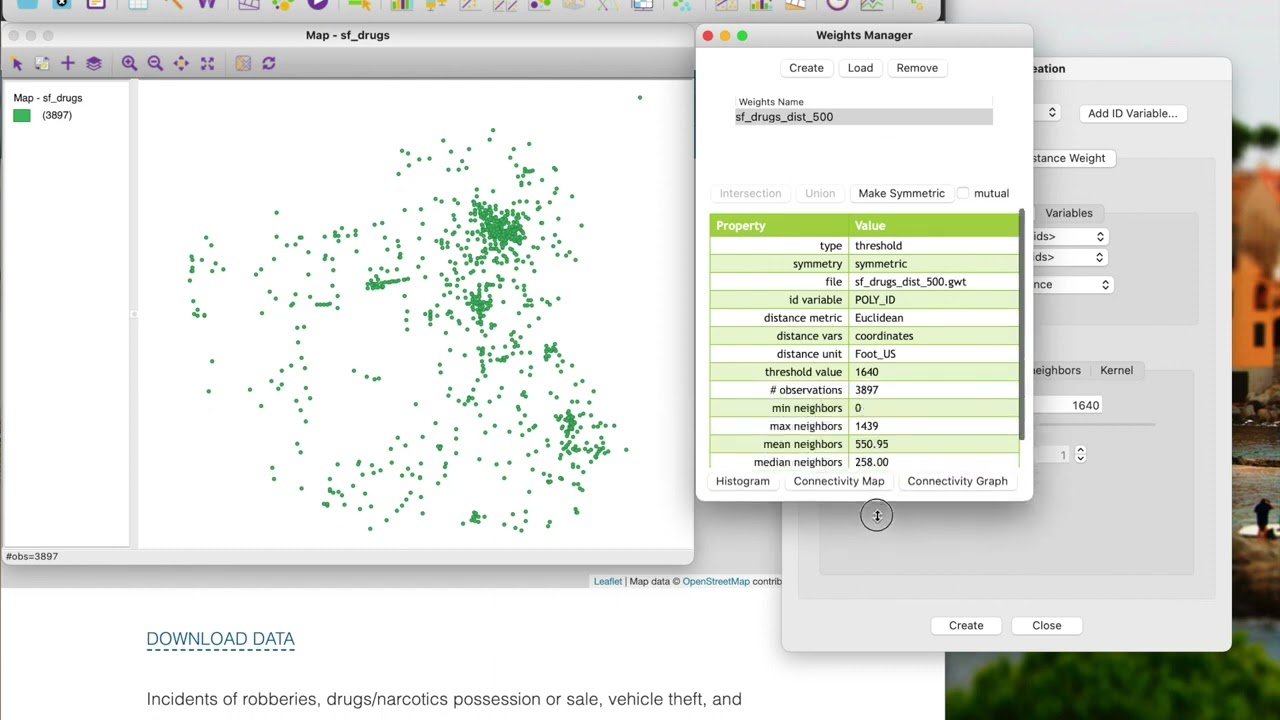The width and height of the screenshot is (1280, 720).
Task: Click the green legend swatch for sf_drugs
Action: [x=22, y=115]
